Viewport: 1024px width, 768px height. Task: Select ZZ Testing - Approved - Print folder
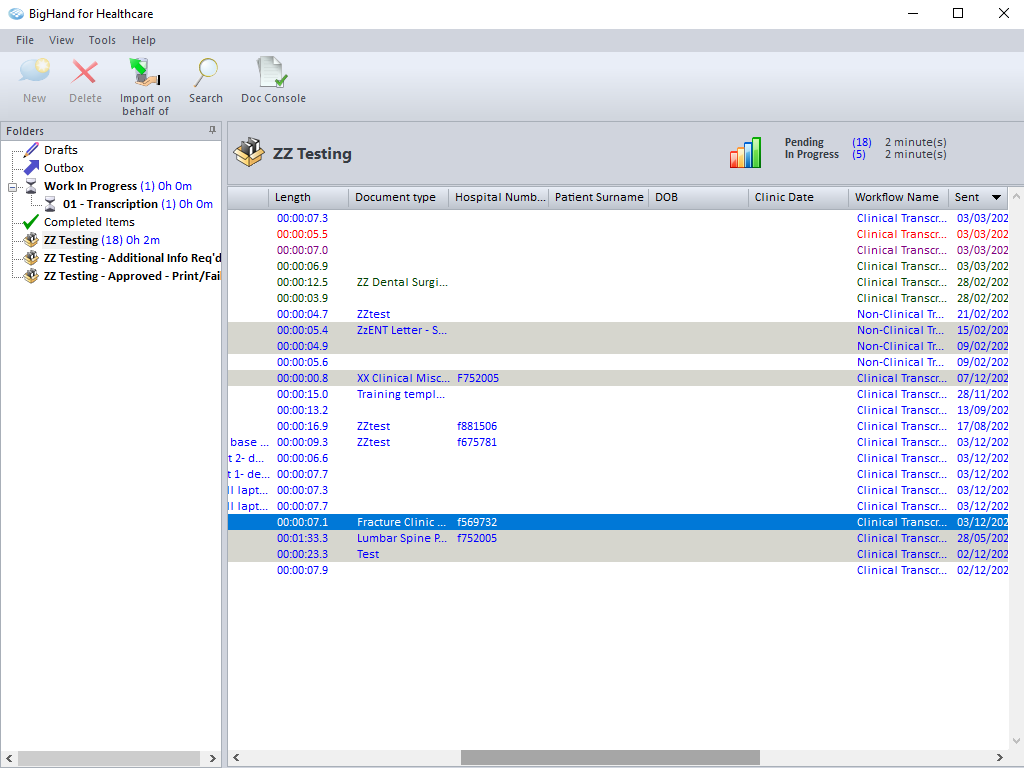(x=133, y=276)
